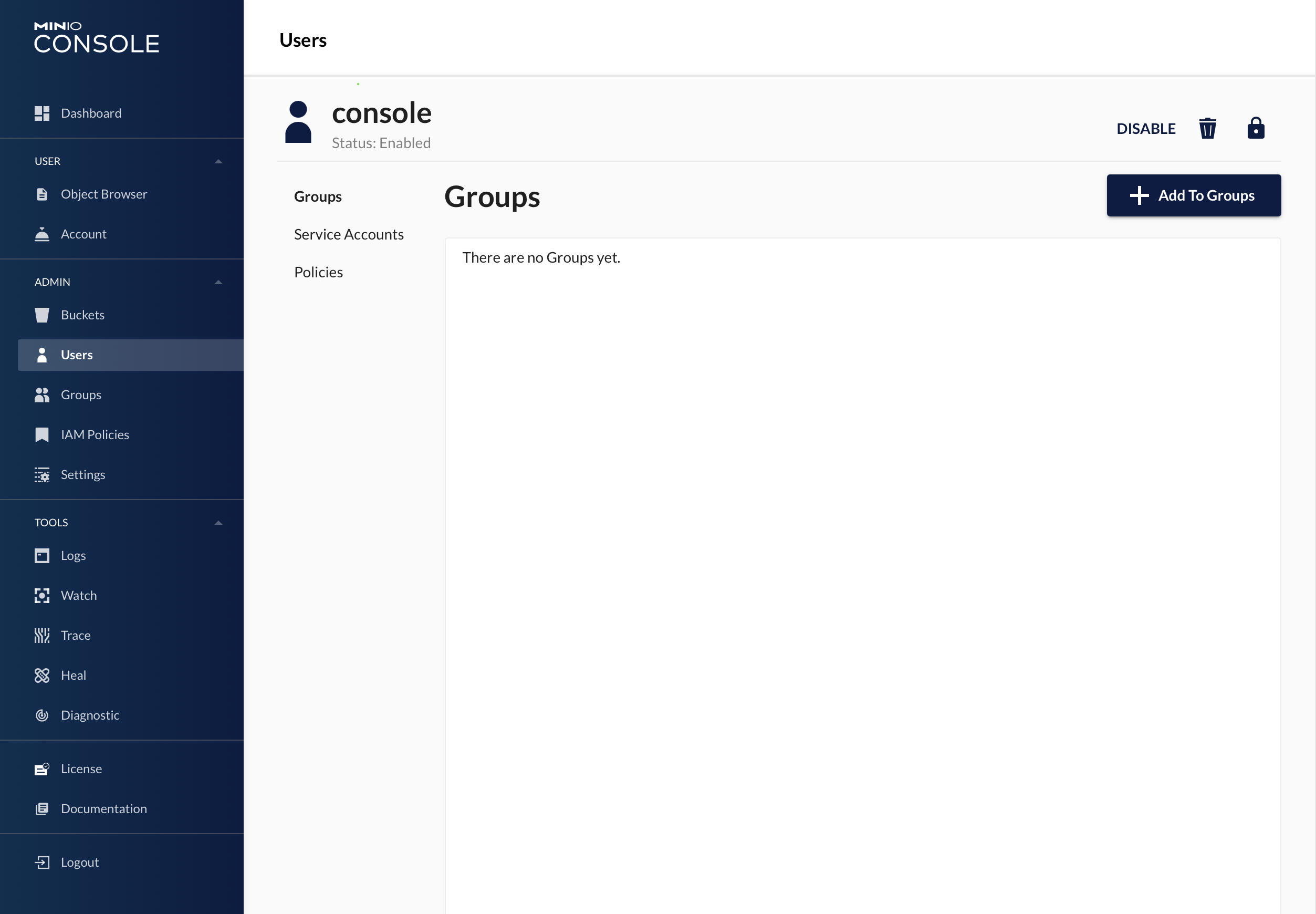The image size is (1316, 914).
Task: Open the Watch tool link
Action: [x=78, y=596]
